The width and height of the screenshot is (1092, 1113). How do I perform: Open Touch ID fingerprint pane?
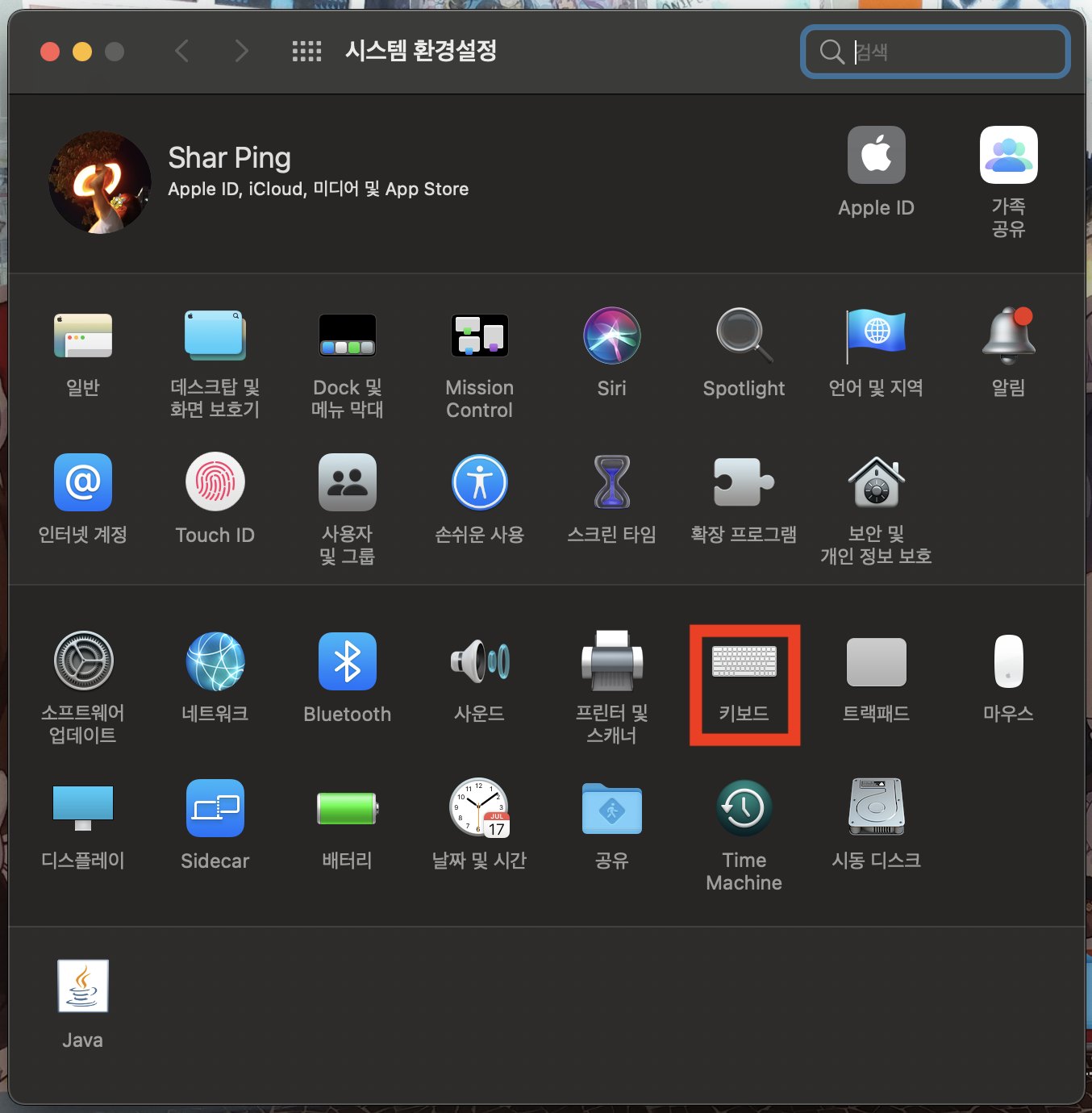point(215,482)
